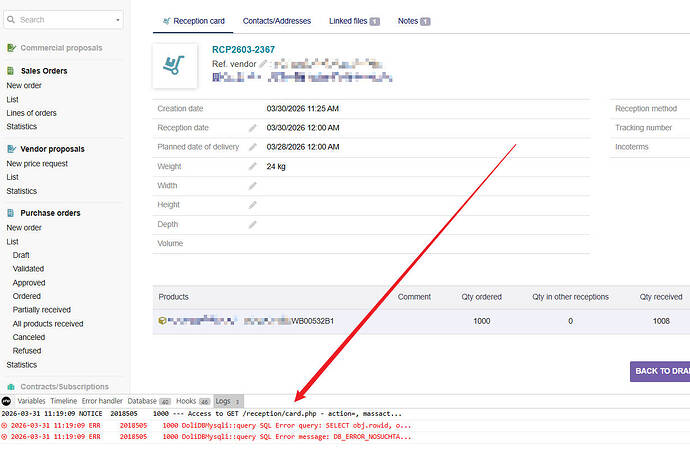Click the Width edit pencil icon
This screenshot has width=690, height=462.
253,186
